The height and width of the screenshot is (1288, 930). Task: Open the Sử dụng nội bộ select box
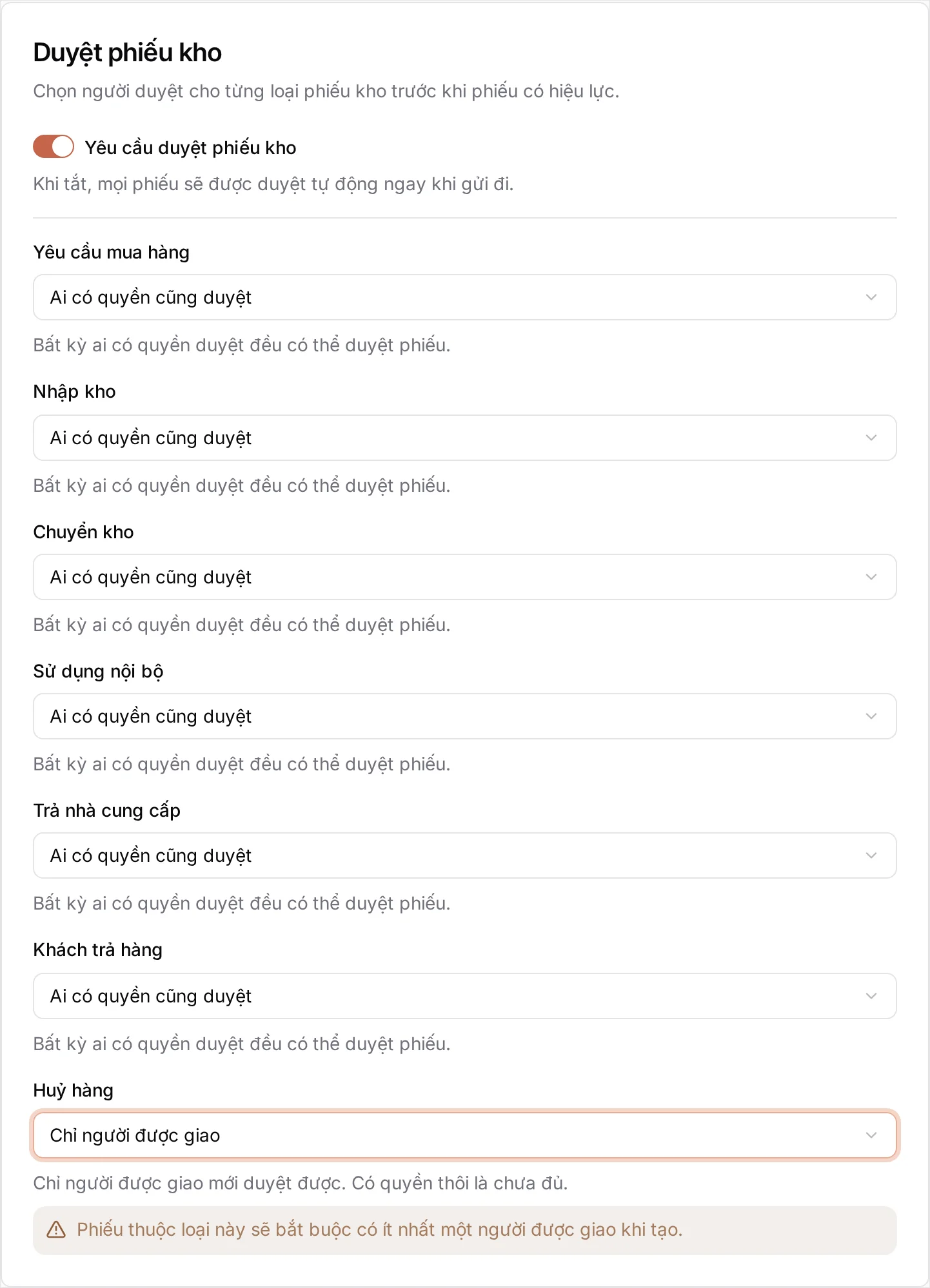(464, 716)
